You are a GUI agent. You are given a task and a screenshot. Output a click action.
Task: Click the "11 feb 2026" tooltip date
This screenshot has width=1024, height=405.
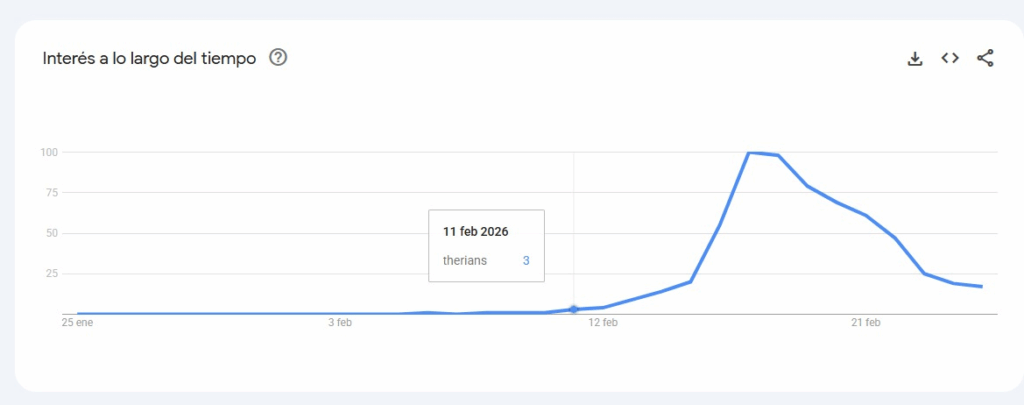[x=476, y=231]
